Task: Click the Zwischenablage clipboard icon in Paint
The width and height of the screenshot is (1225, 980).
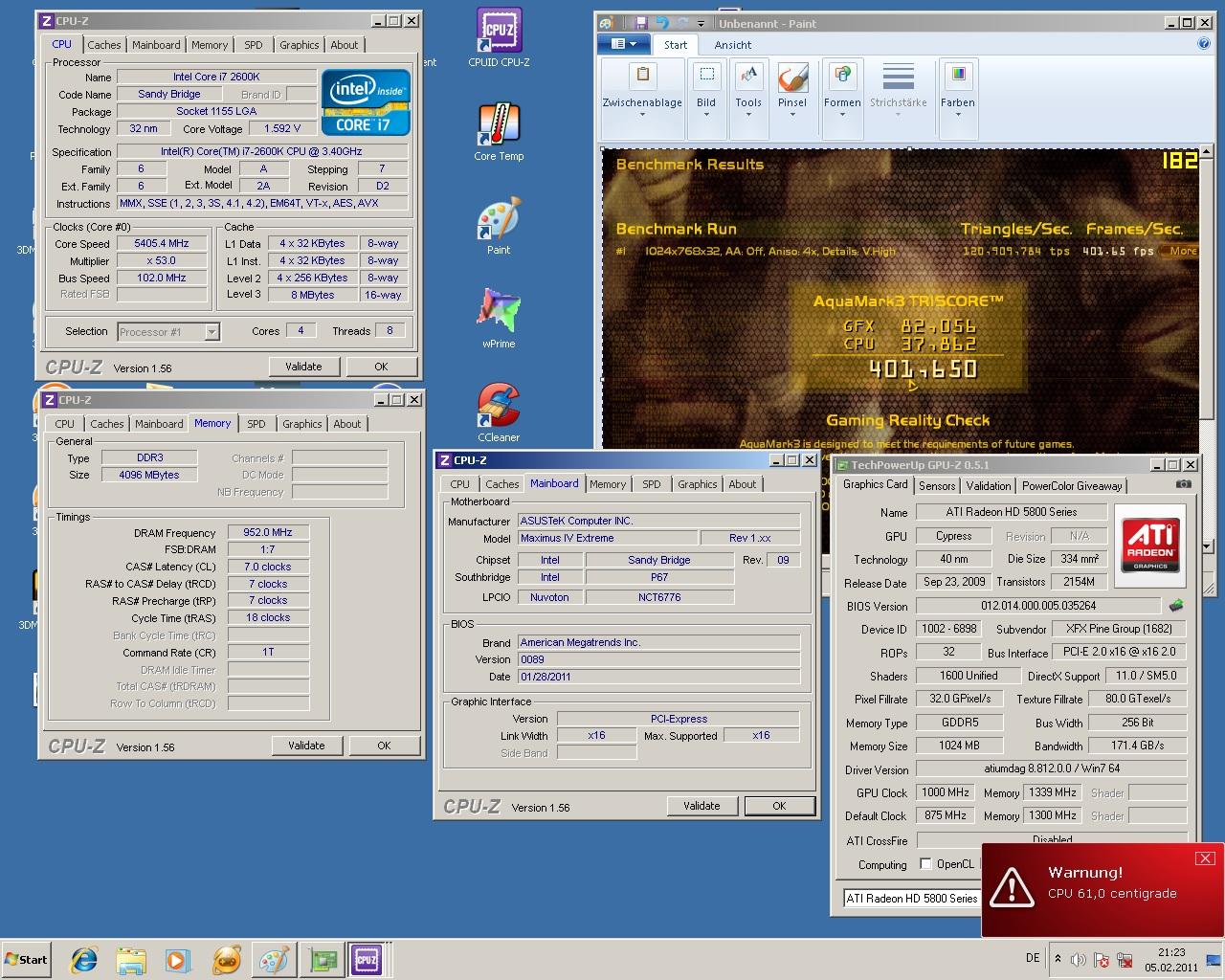Action: tap(642, 75)
